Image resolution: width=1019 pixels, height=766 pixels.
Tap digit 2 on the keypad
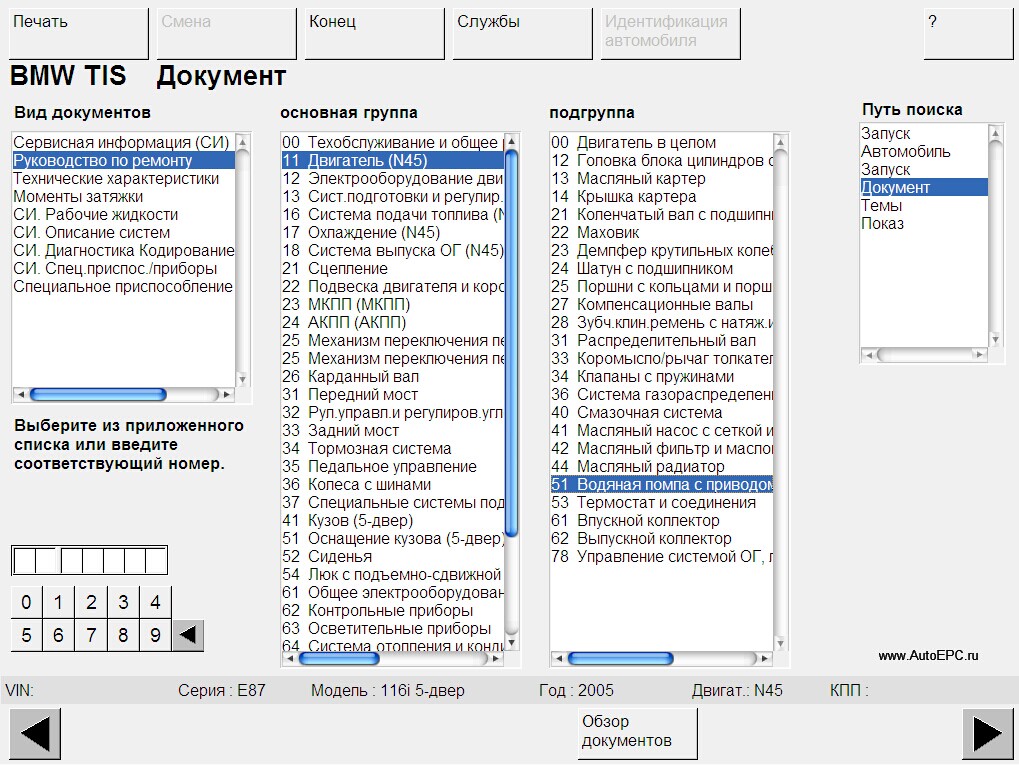(91, 602)
